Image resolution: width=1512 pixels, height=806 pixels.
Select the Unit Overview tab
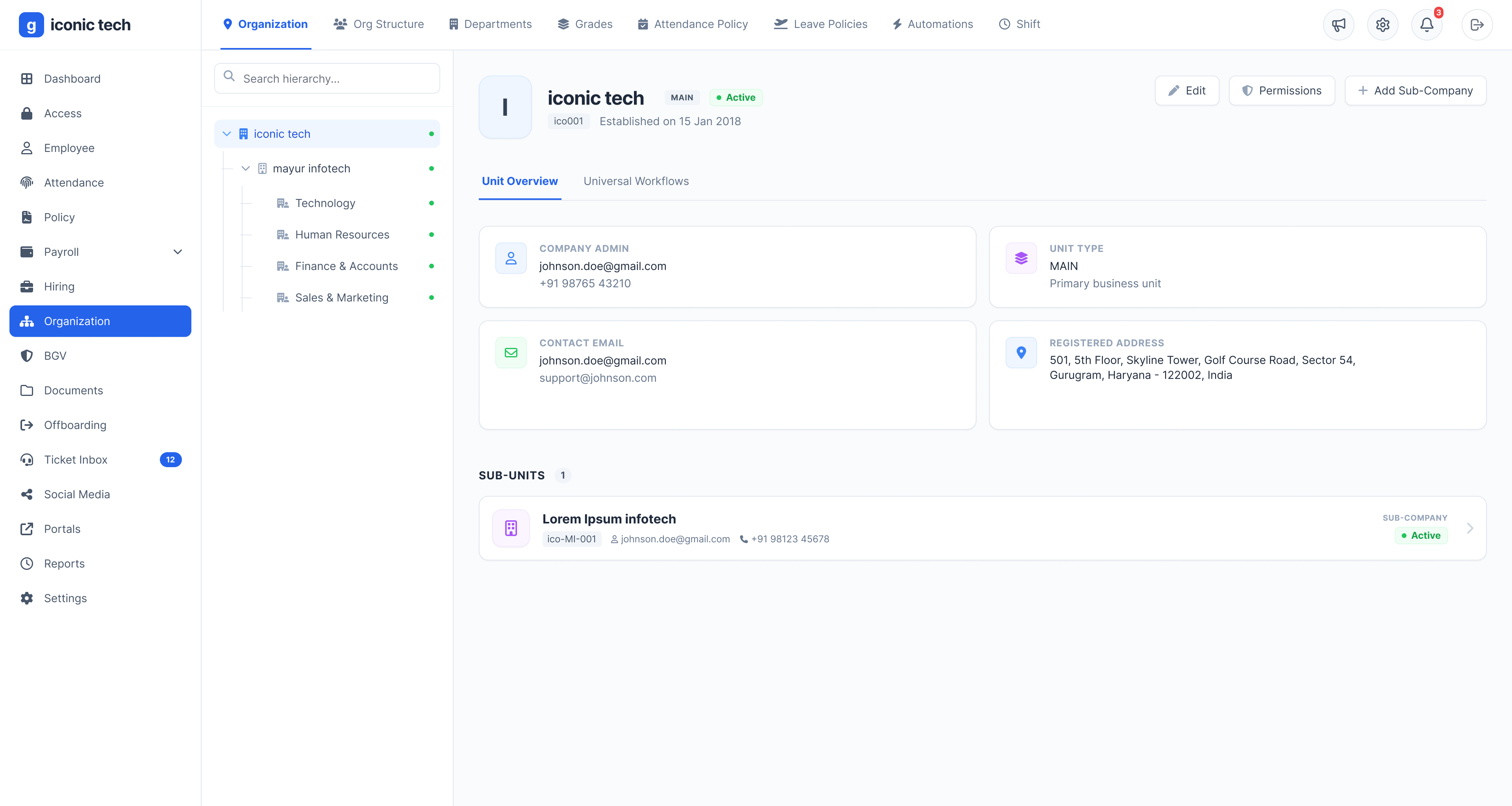[519, 181]
